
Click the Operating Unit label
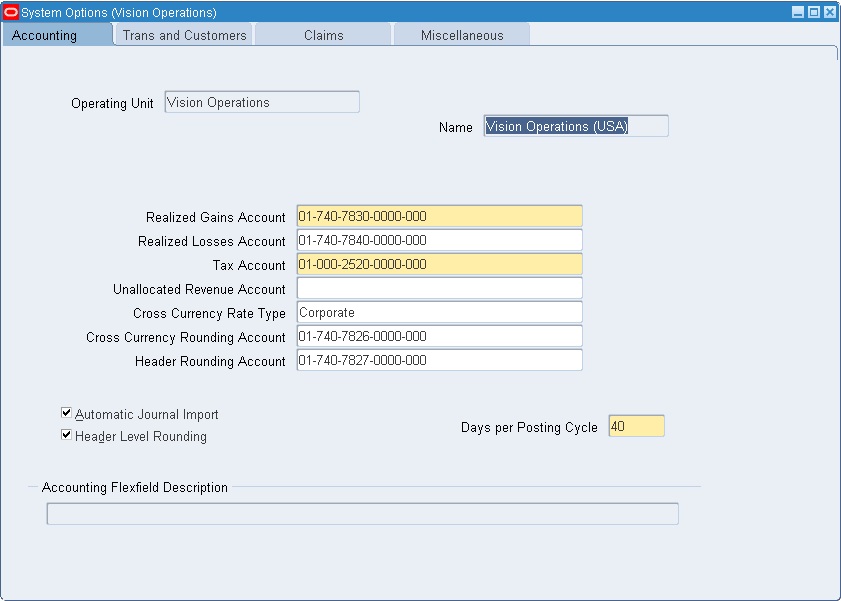point(112,103)
